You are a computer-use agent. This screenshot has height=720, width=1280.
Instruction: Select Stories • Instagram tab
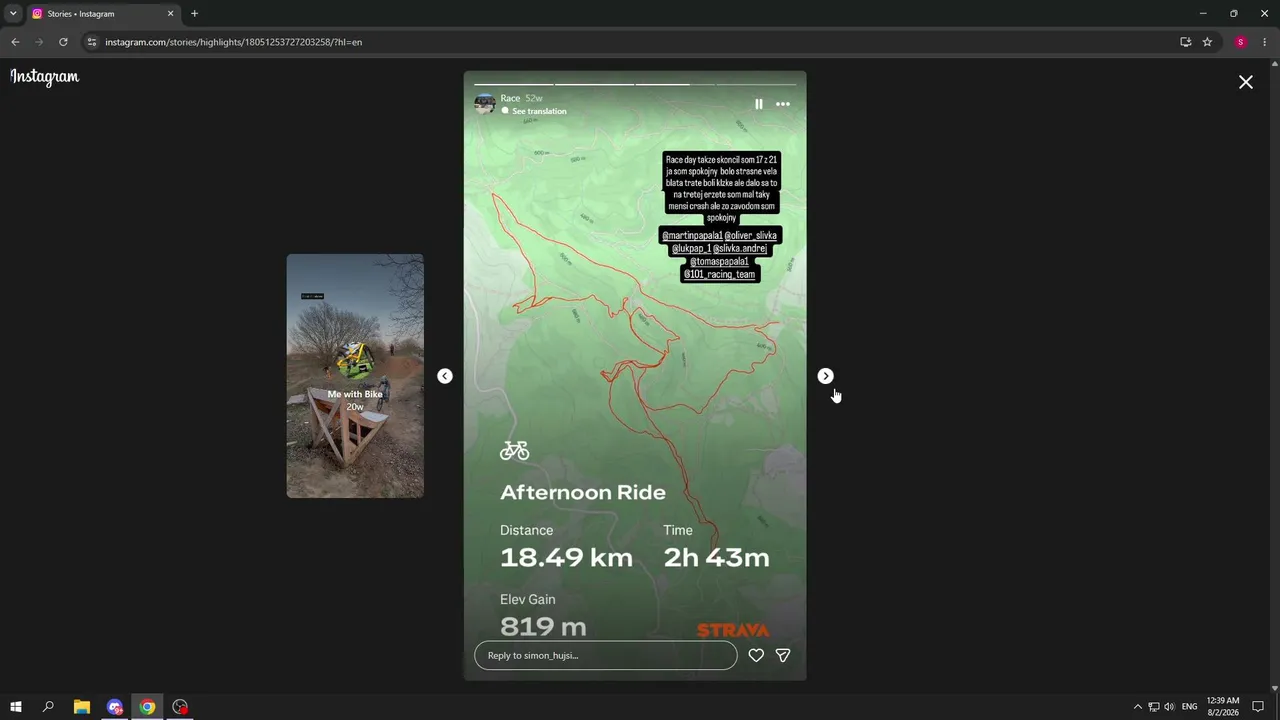coord(103,14)
